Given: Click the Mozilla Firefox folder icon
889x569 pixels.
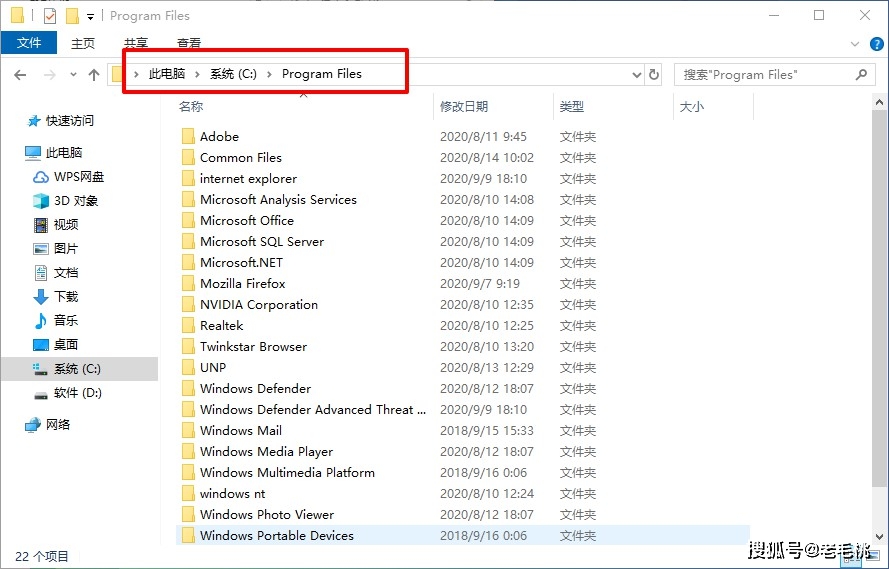Looking at the screenshot, I should coord(188,283).
